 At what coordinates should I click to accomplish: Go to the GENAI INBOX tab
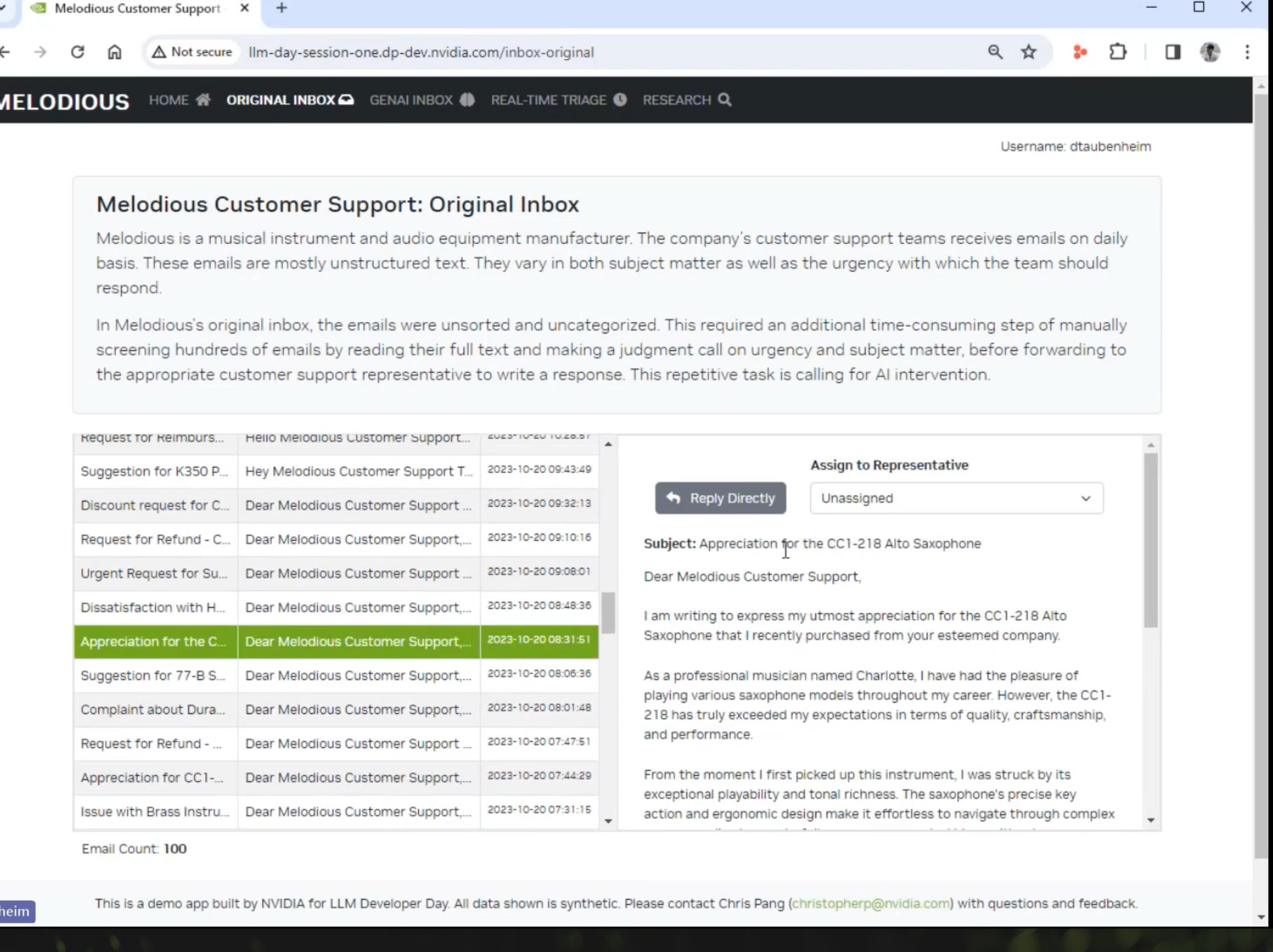(x=422, y=100)
